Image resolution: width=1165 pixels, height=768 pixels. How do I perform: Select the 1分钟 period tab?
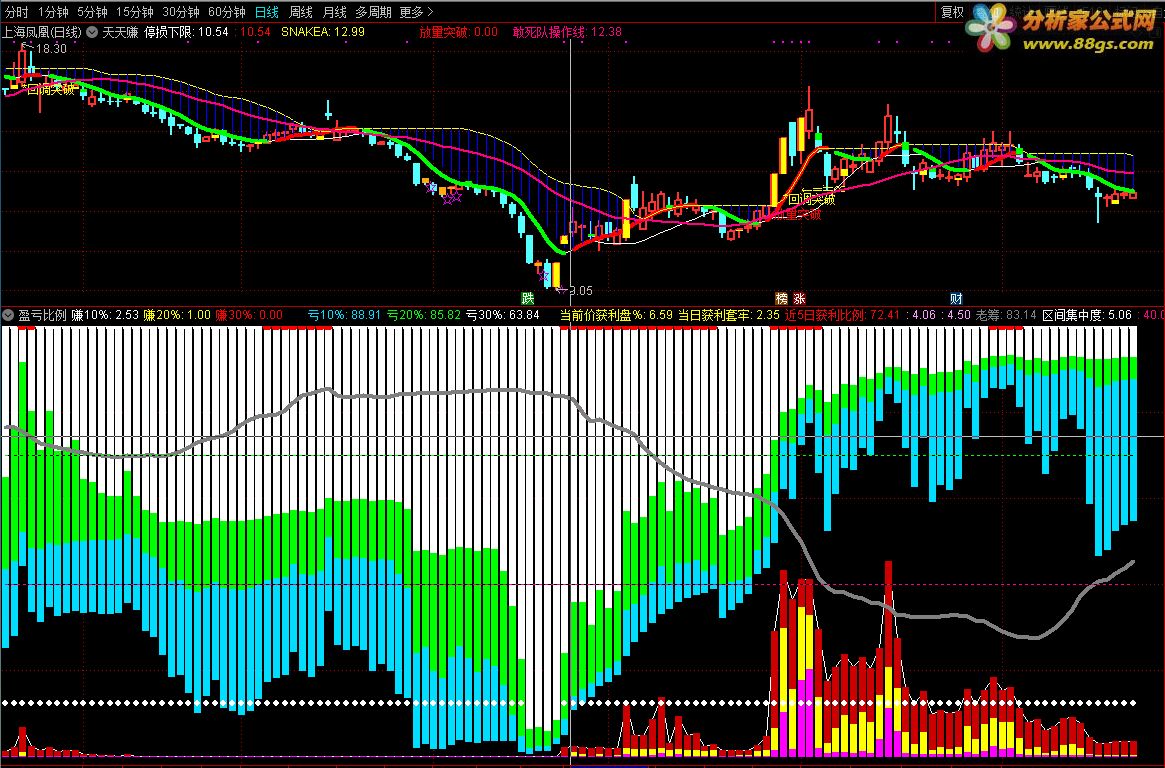[53, 12]
